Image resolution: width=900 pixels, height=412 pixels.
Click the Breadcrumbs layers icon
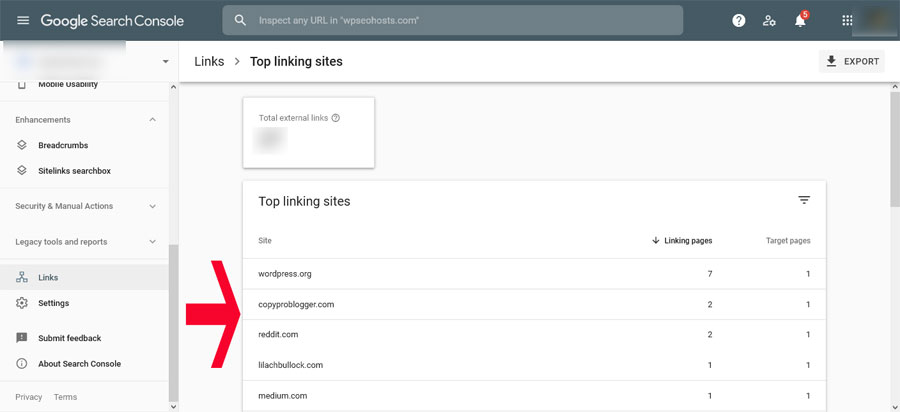22,145
